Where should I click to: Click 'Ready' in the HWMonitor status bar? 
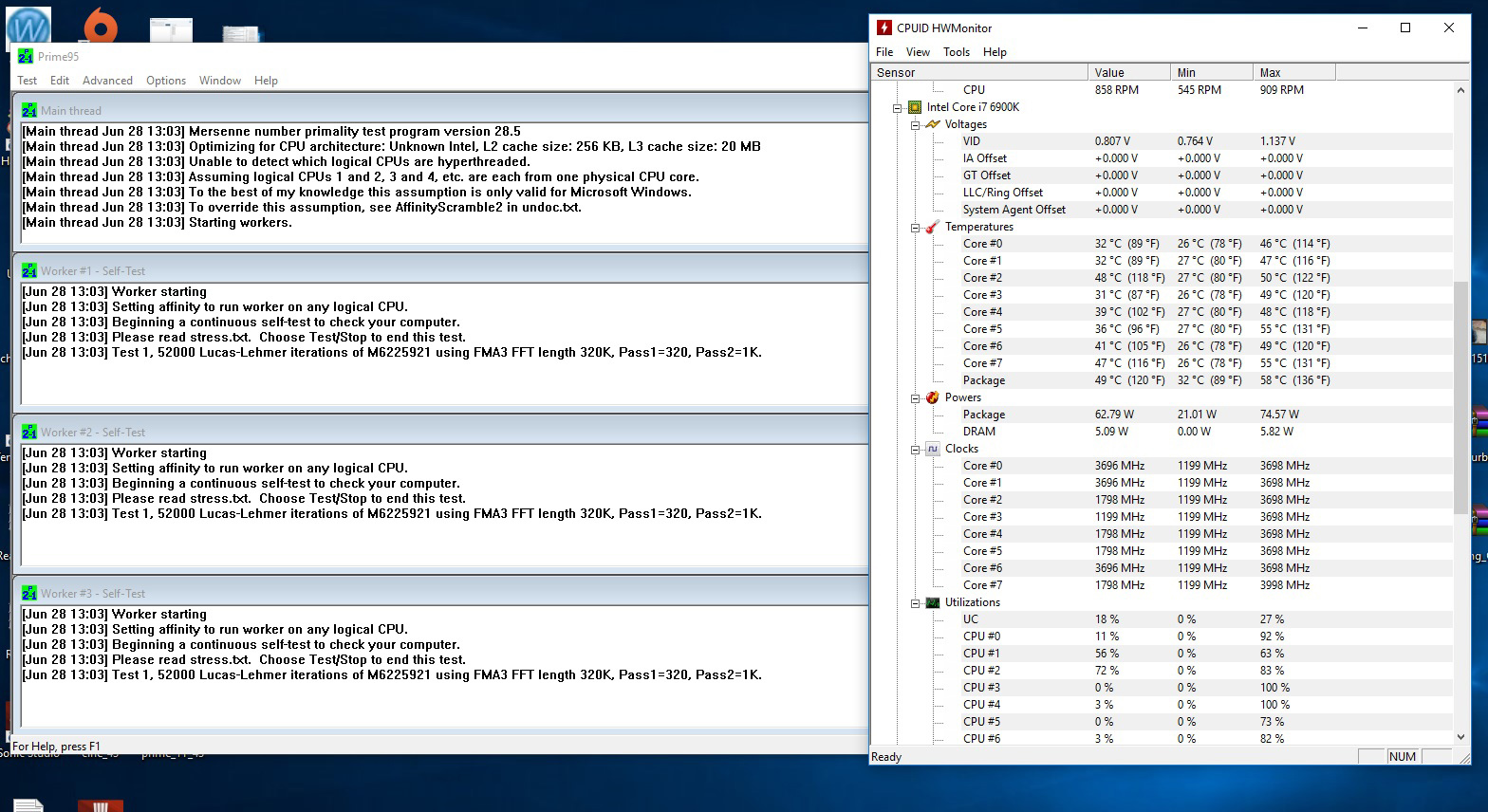pos(886,756)
